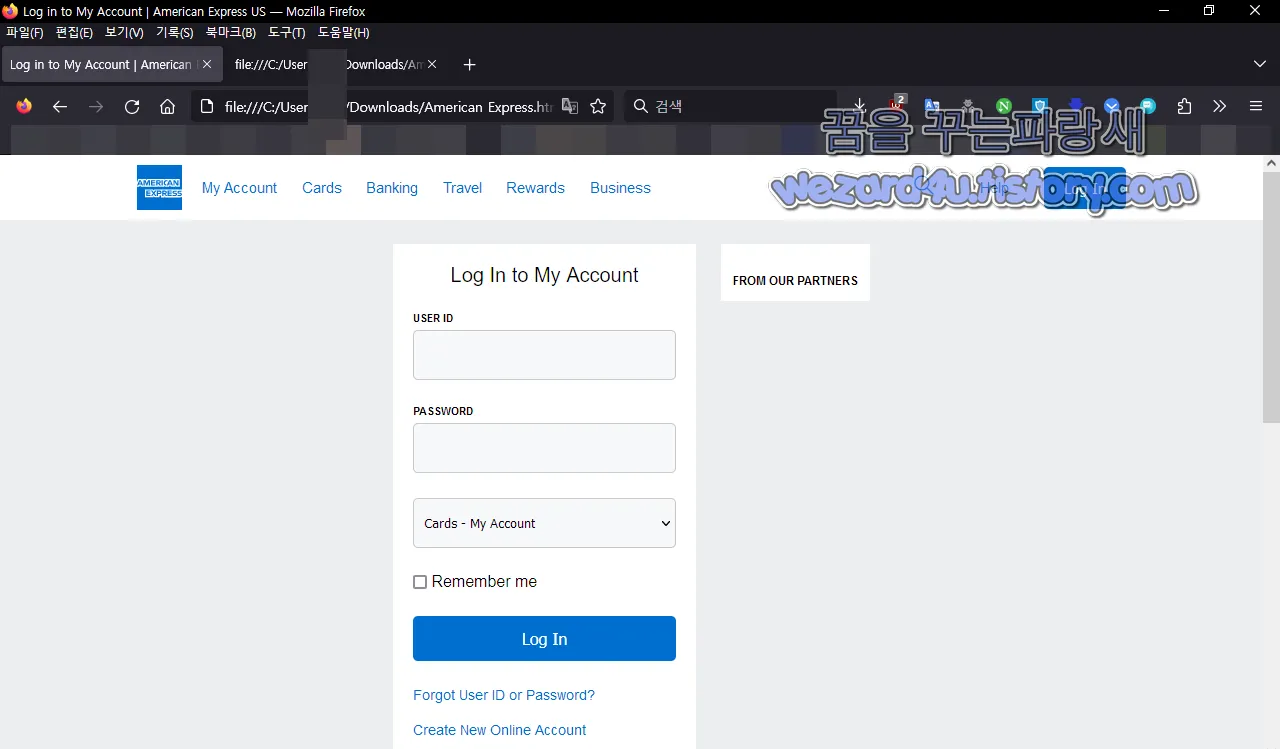This screenshot has width=1280, height=749.
Task: Click into the USER ID input field
Action: (x=544, y=355)
